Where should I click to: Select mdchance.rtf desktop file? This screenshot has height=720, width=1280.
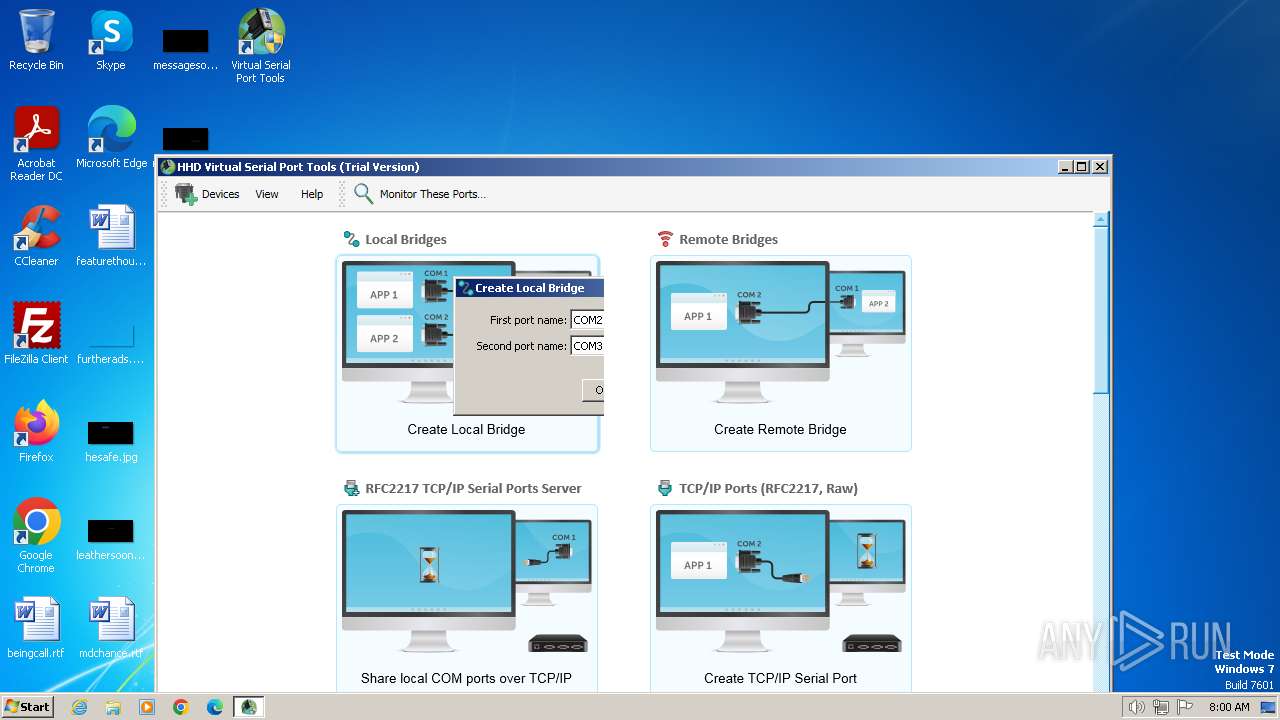click(111, 628)
